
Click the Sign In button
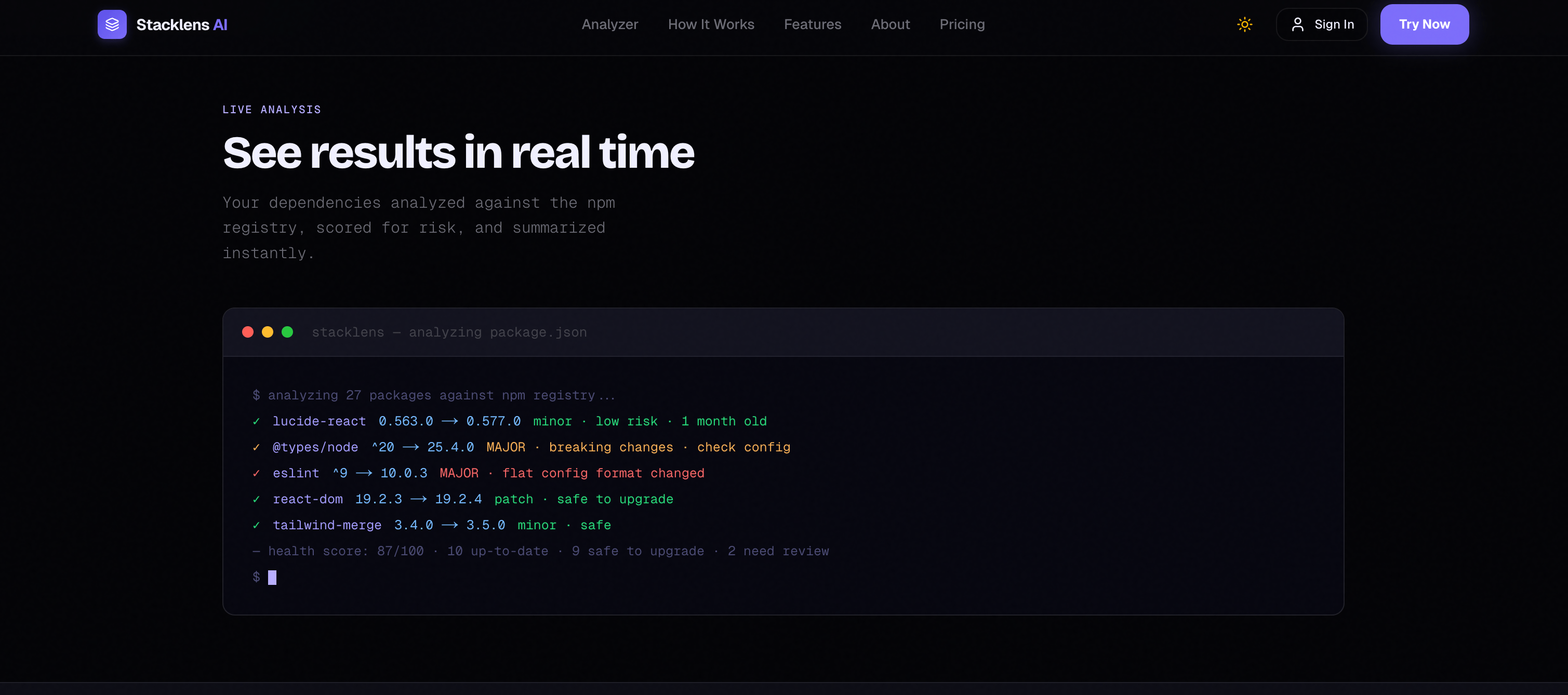point(1321,24)
